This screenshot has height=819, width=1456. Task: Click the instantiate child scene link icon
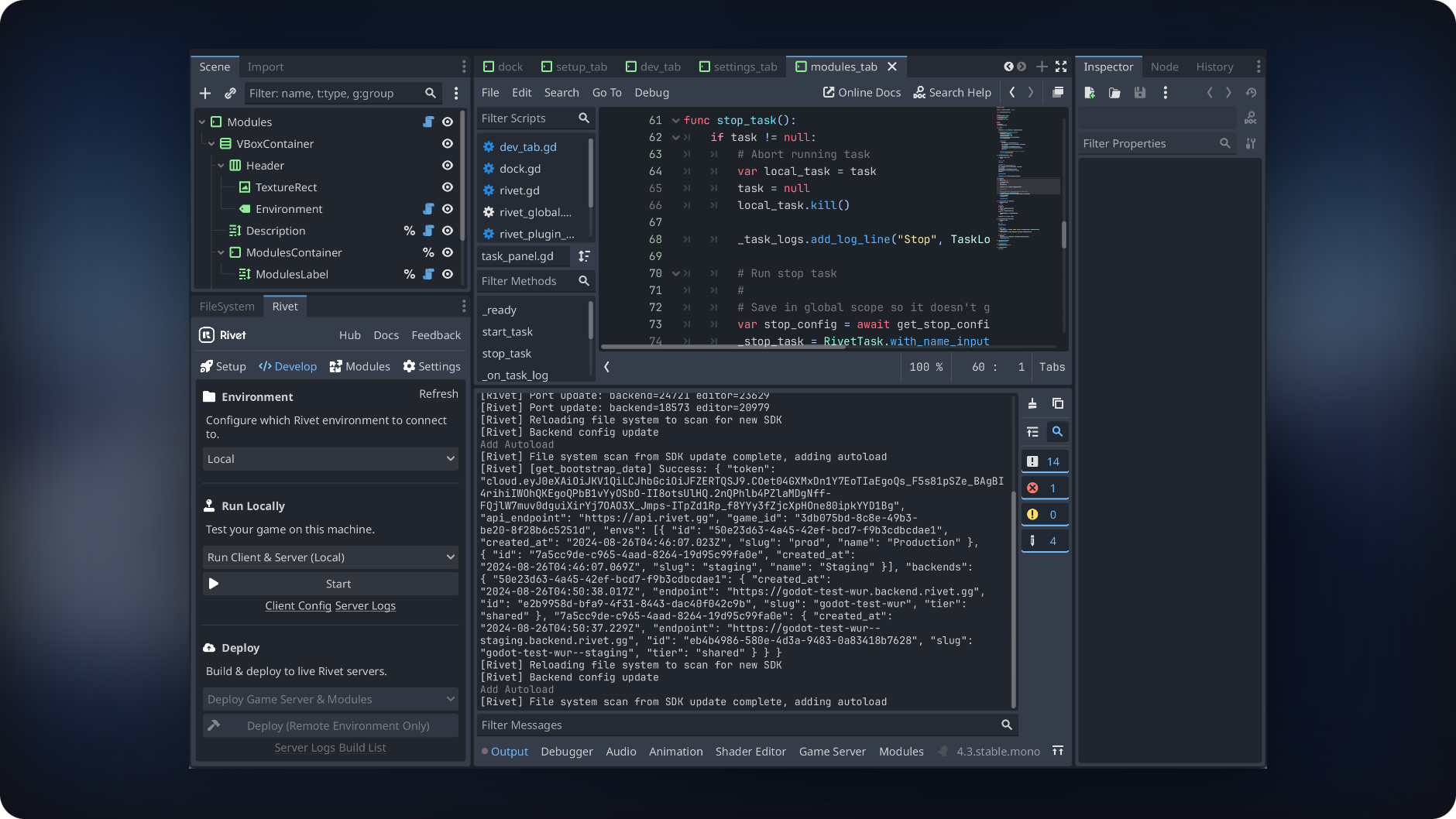pyautogui.click(x=230, y=94)
